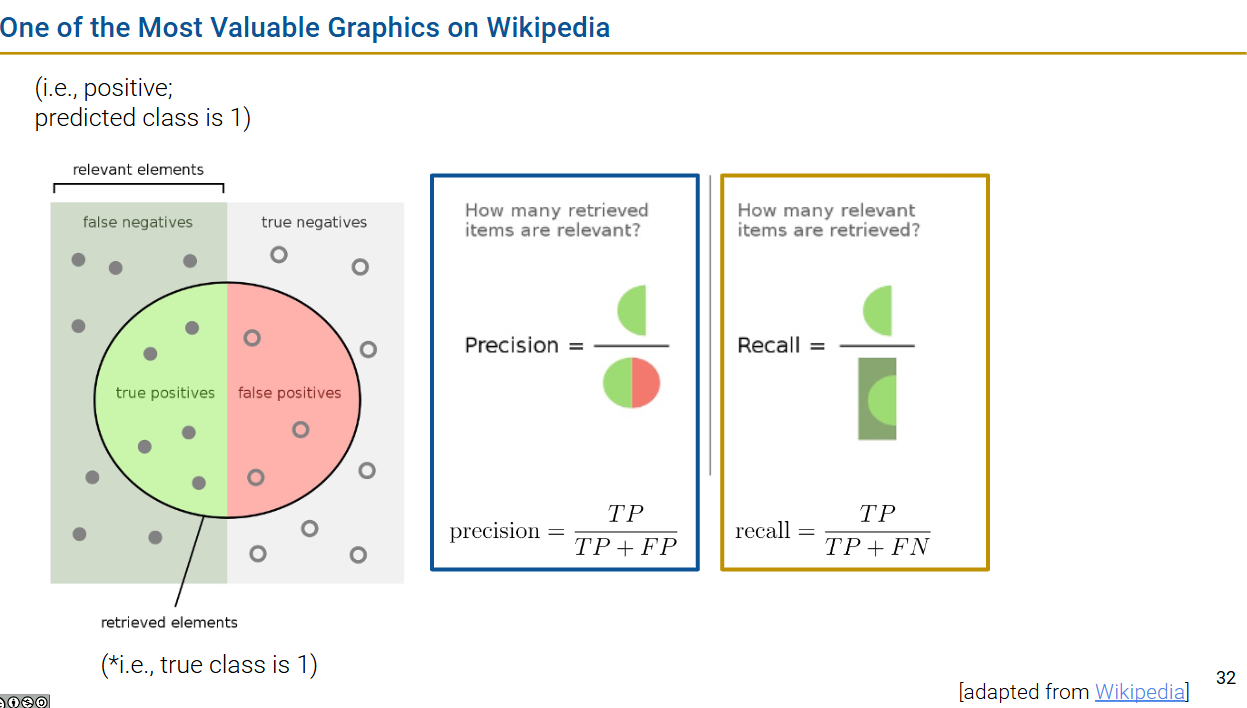Screen dimensions: 1247x708
Task: Click the dark green rectangle under the Recall fraction
Action: (x=877, y=398)
